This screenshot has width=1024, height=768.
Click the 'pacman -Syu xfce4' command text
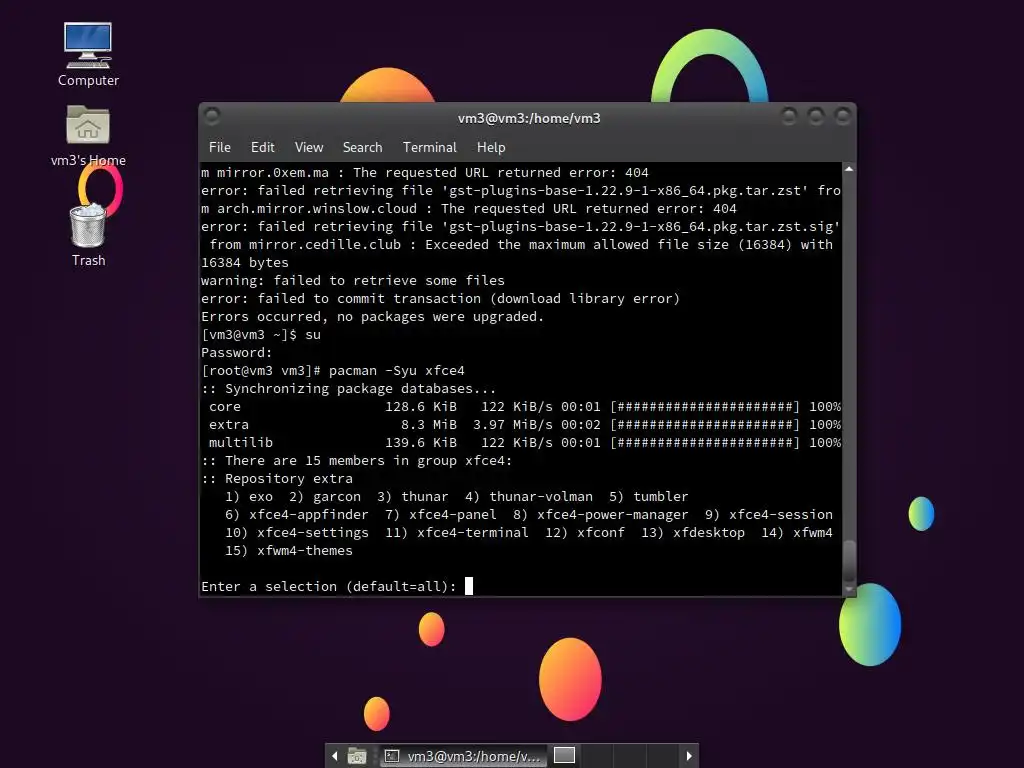pos(396,370)
